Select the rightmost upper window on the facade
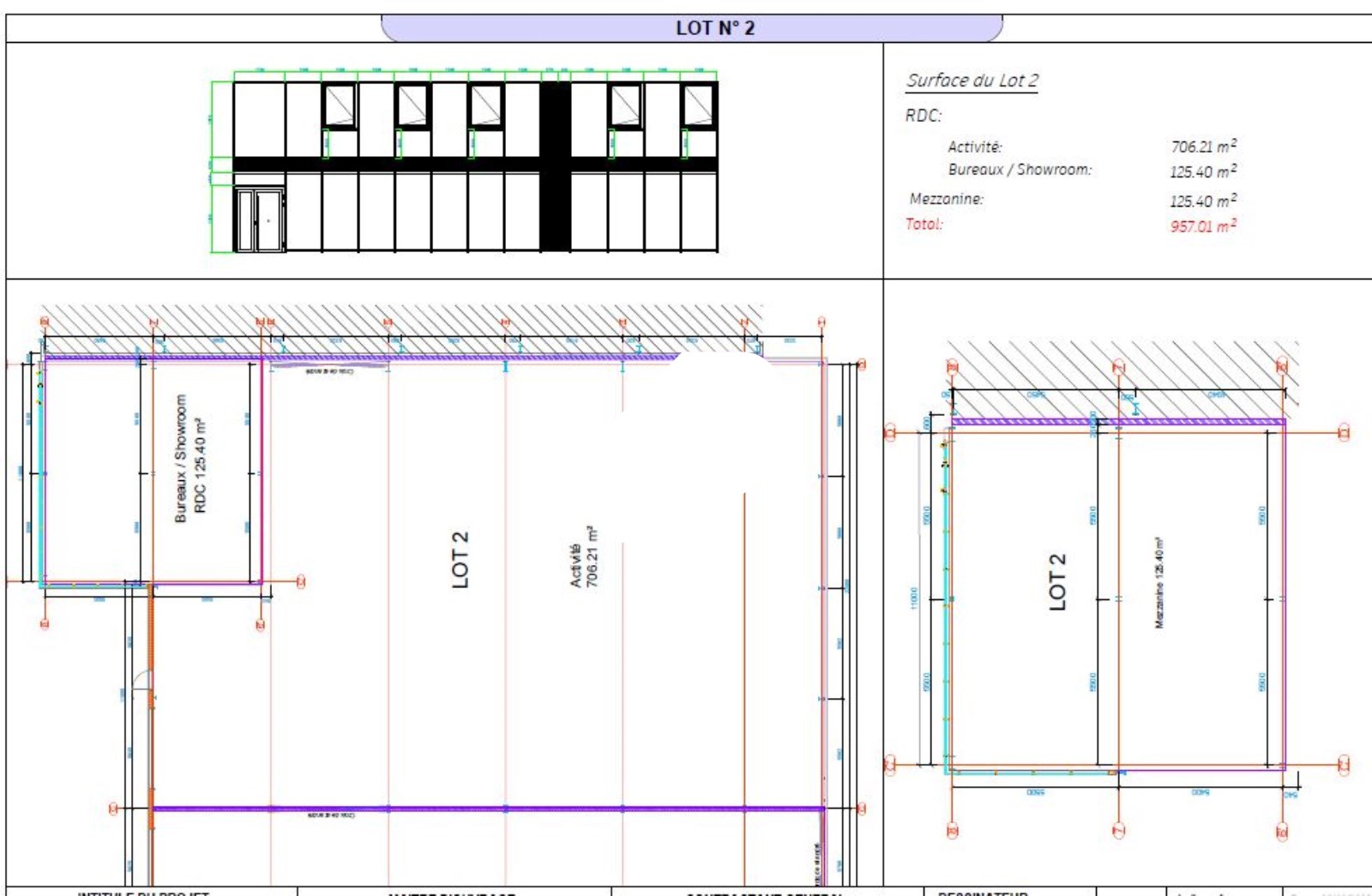This screenshot has width=1372, height=896. pyautogui.click(x=698, y=105)
